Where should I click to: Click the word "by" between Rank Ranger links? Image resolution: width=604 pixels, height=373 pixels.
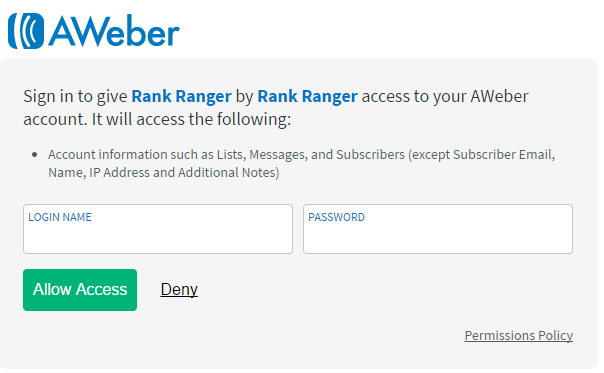pos(244,96)
